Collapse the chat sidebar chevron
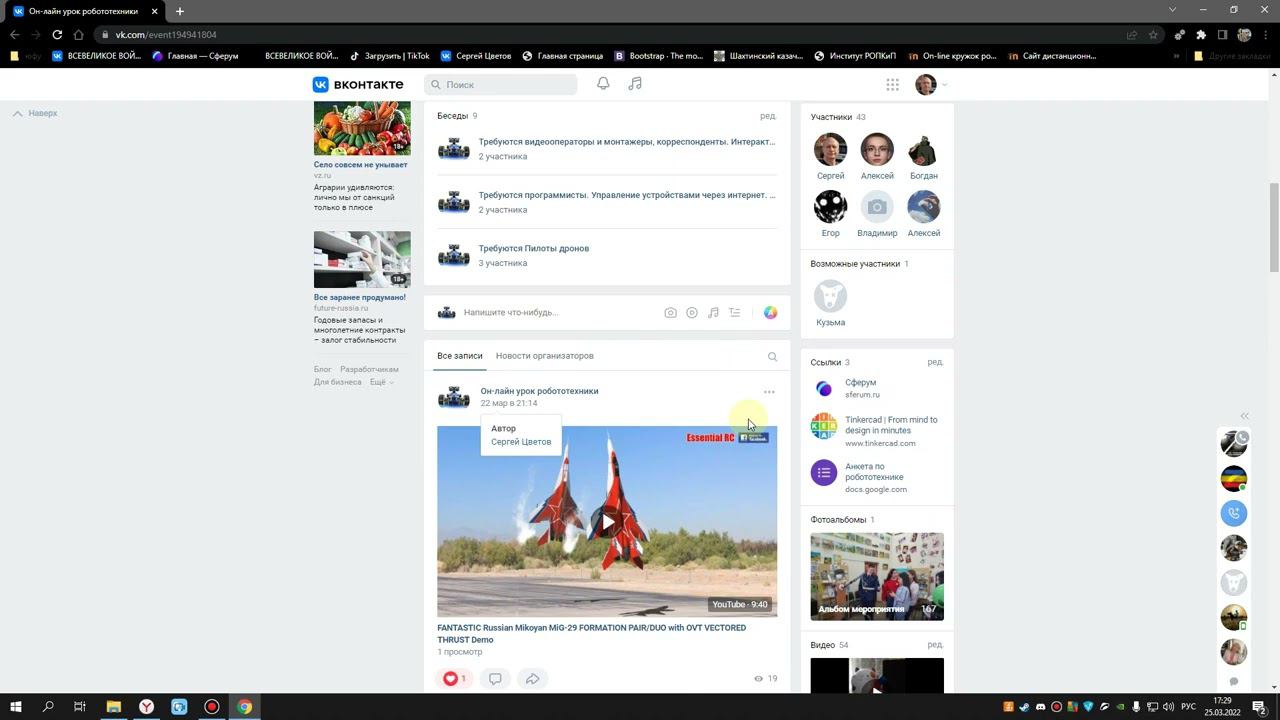1280x720 pixels. click(1245, 416)
